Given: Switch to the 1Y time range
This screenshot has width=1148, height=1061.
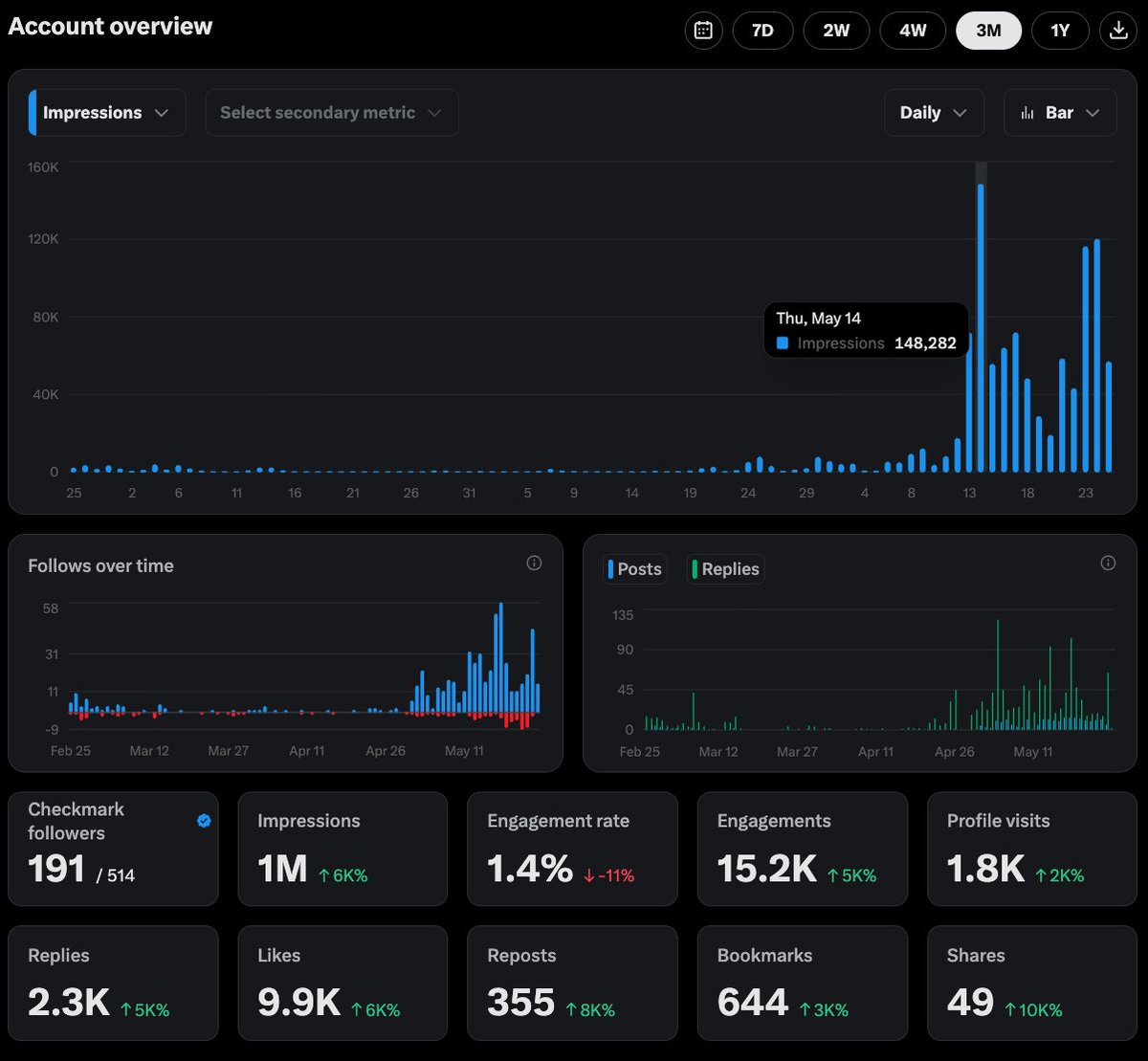Looking at the screenshot, I should (x=1060, y=31).
